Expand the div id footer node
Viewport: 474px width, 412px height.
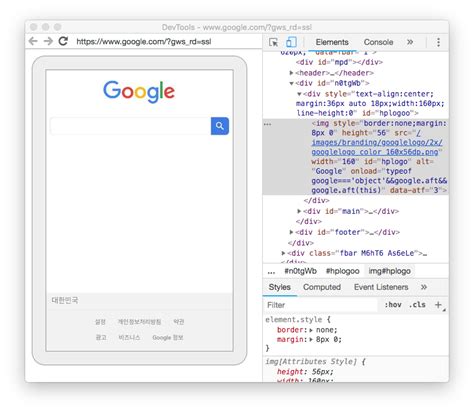pos(291,232)
